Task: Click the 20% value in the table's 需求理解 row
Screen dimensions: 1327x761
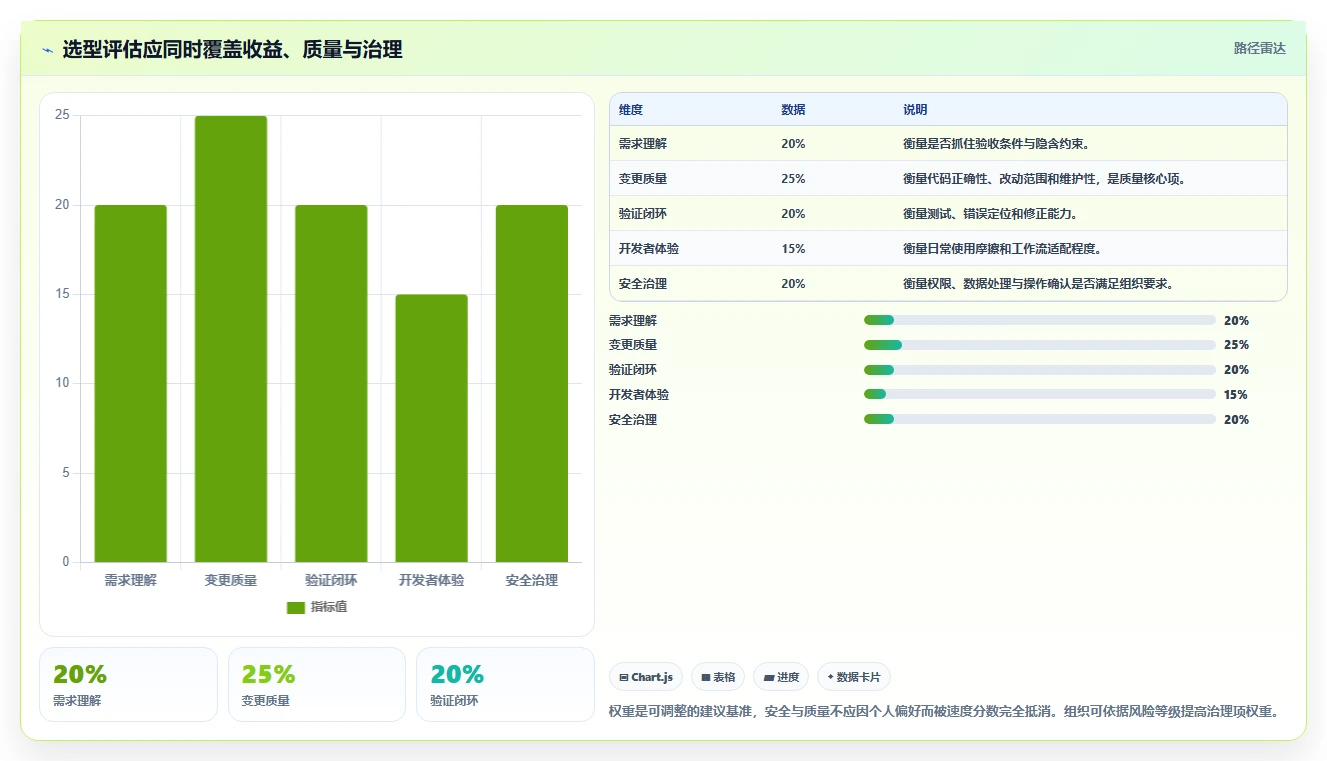Action: (793, 144)
